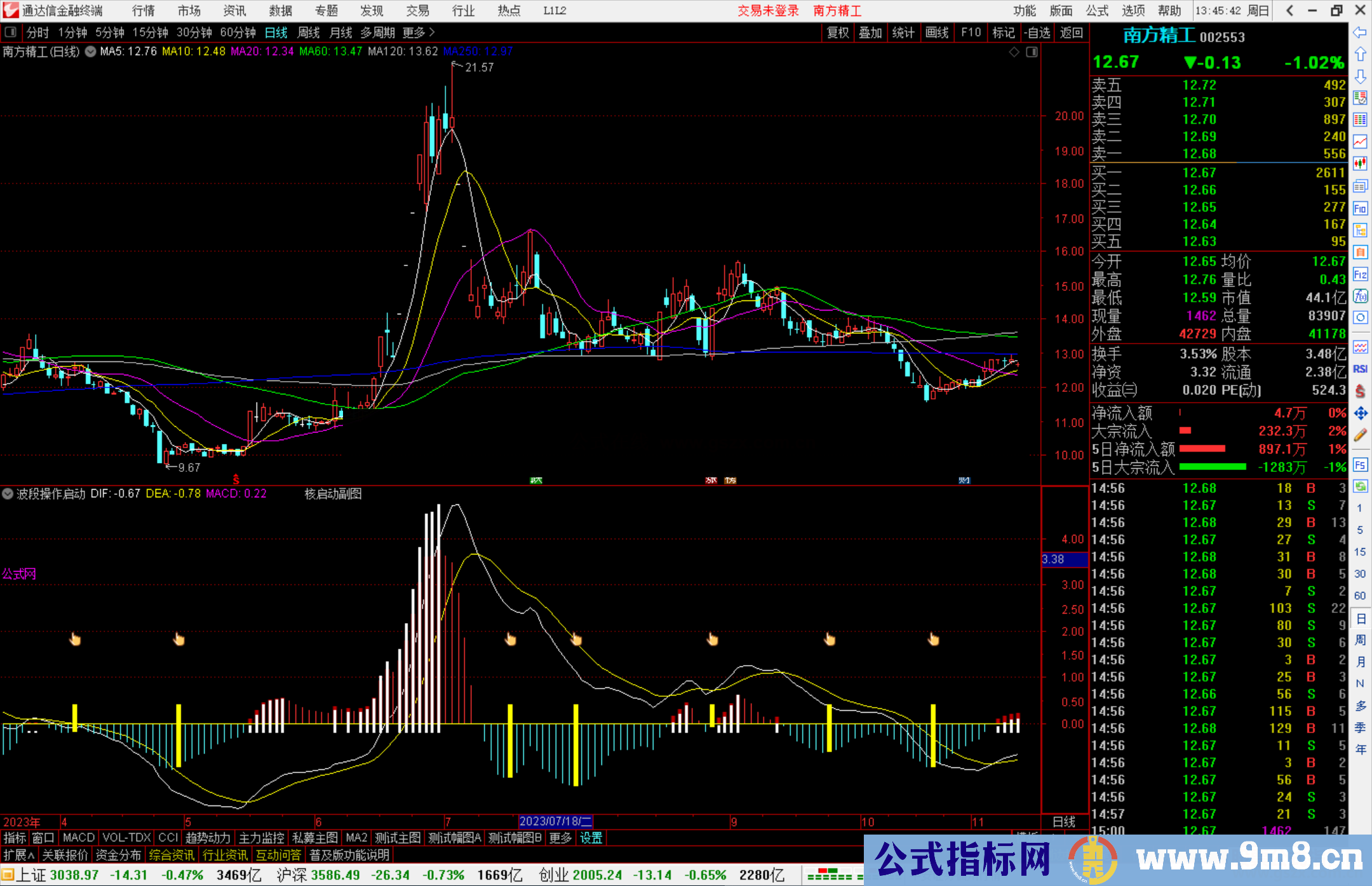The image size is (1372, 886).
Task: Click the 5日净流入额 red bar
Action: pos(1202,449)
